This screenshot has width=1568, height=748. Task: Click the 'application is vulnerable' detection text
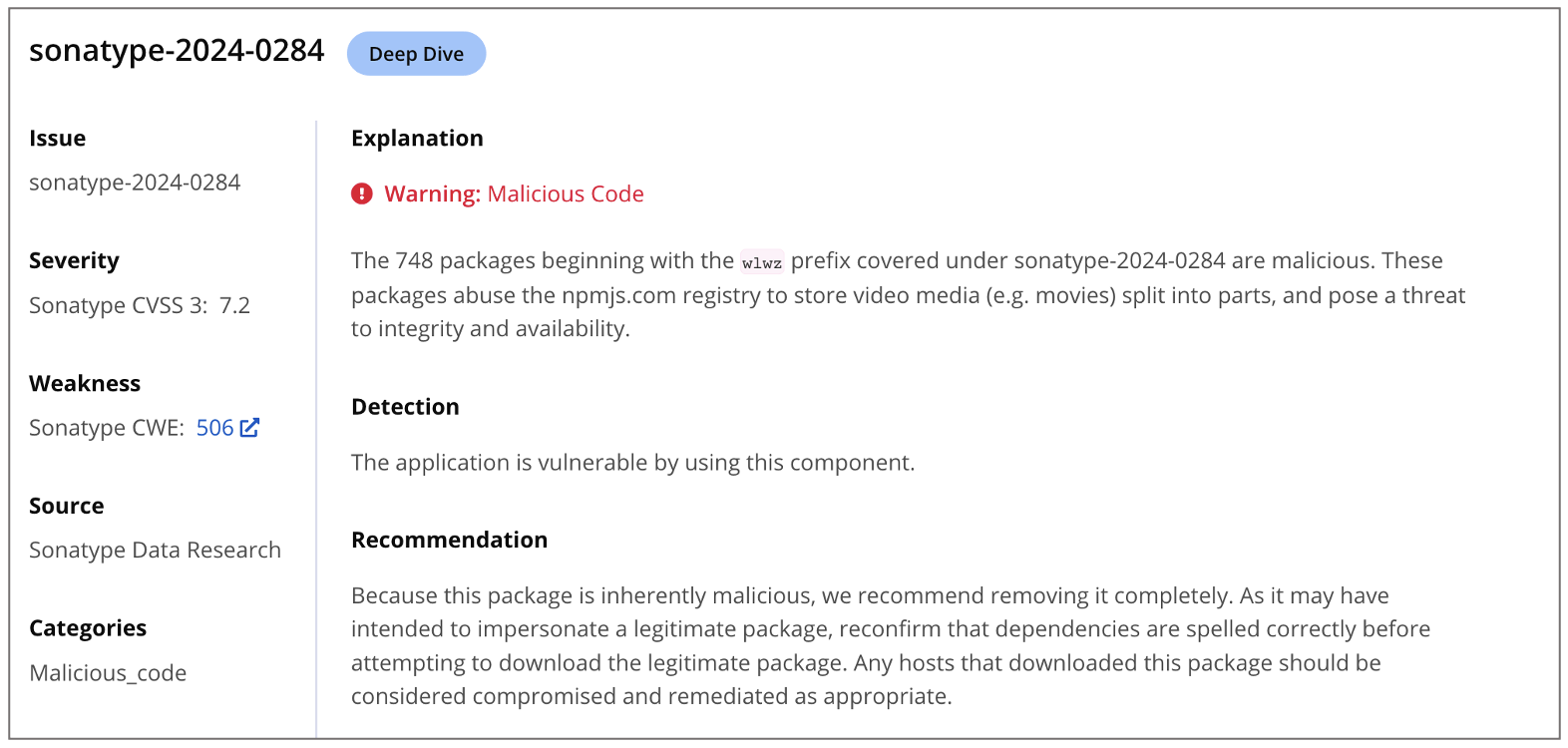coord(632,463)
